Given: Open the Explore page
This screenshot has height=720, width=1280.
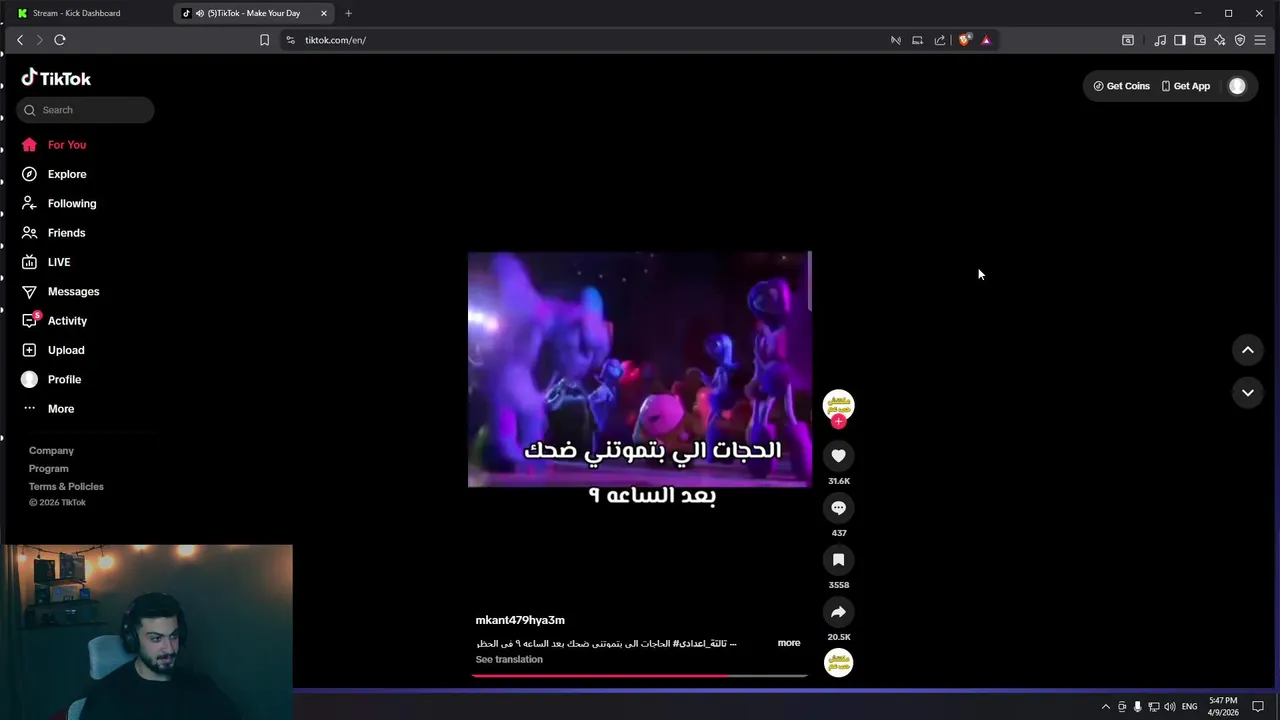Looking at the screenshot, I should click(55, 174).
